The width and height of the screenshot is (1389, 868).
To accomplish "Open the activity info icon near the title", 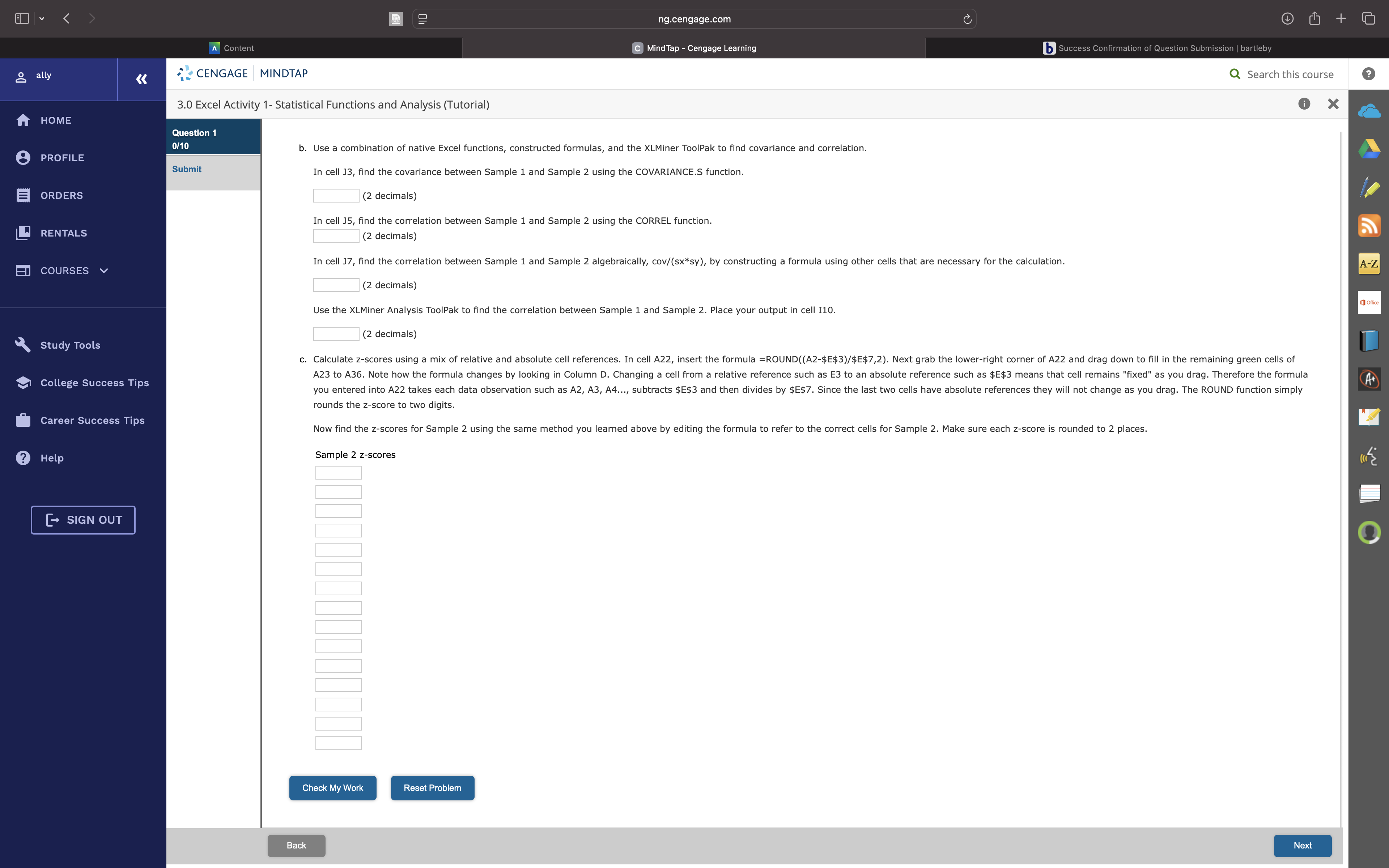I will 1304,103.
